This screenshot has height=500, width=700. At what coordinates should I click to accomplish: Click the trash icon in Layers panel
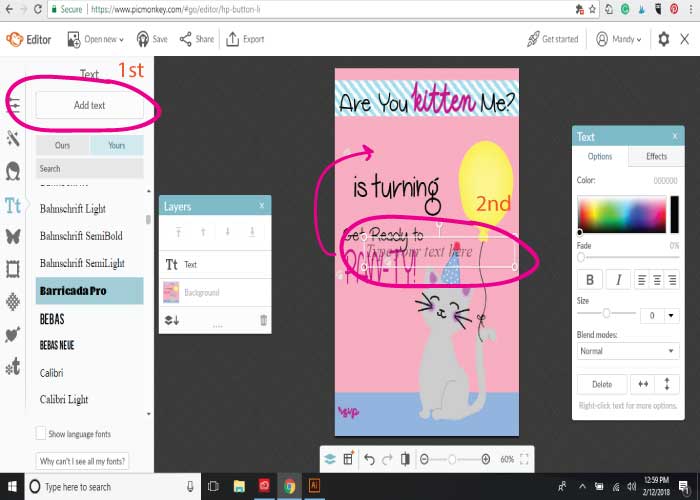point(264,320)
